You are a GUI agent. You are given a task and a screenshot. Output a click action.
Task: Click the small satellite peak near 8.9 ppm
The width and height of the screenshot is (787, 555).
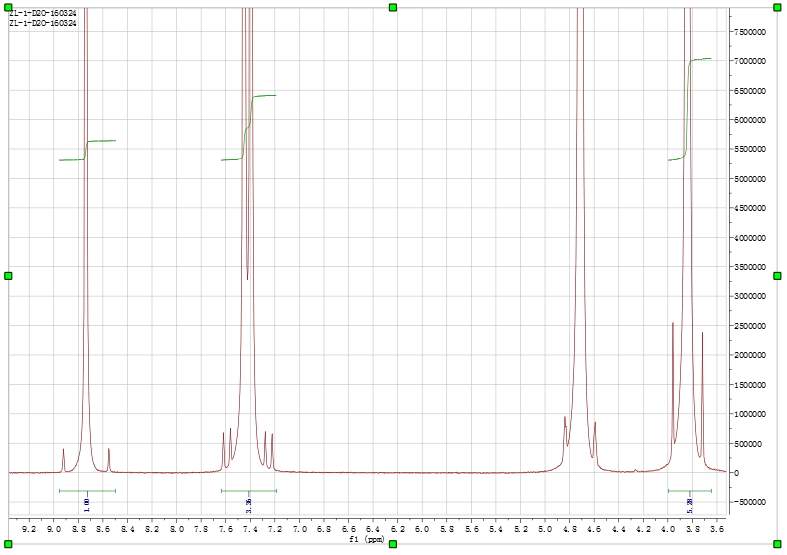tap(63, 460)
